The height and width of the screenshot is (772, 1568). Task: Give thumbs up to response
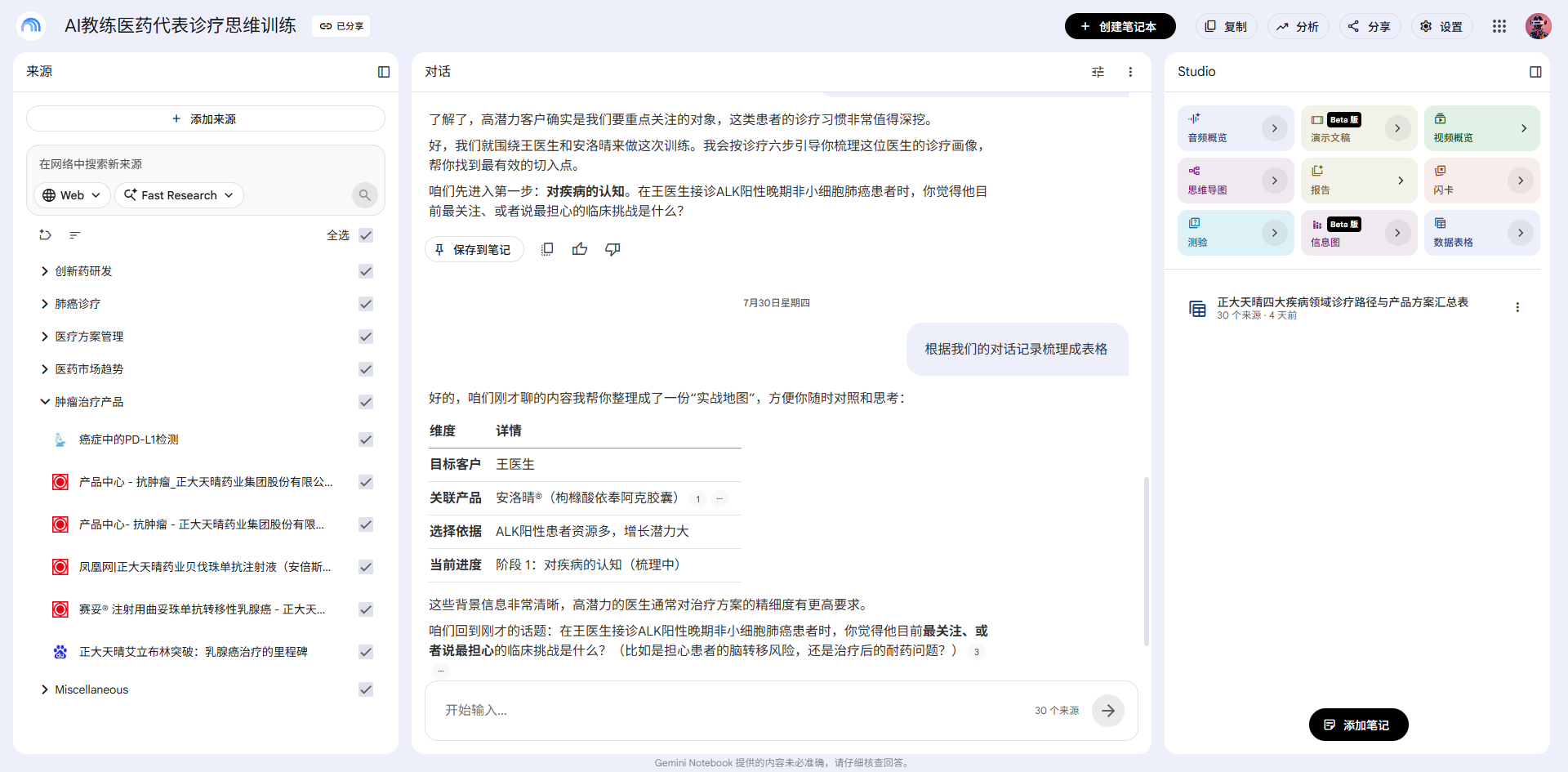click(x=580, y=249)
